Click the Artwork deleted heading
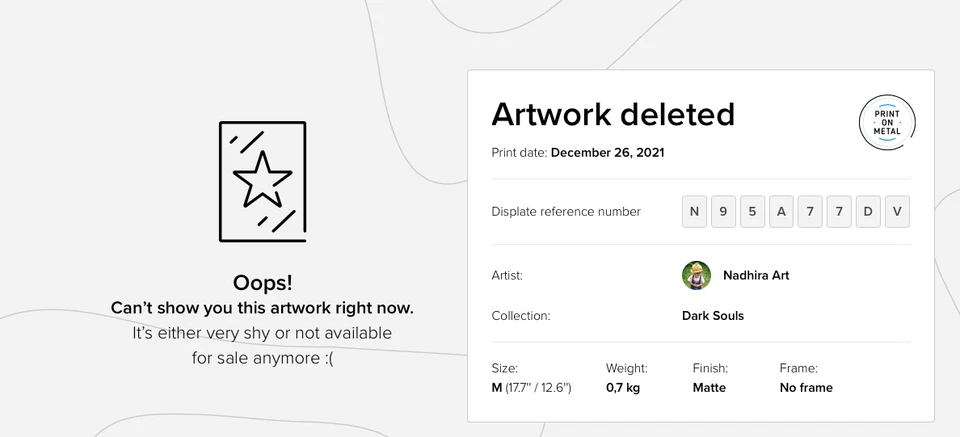 (x=613, y=115)
